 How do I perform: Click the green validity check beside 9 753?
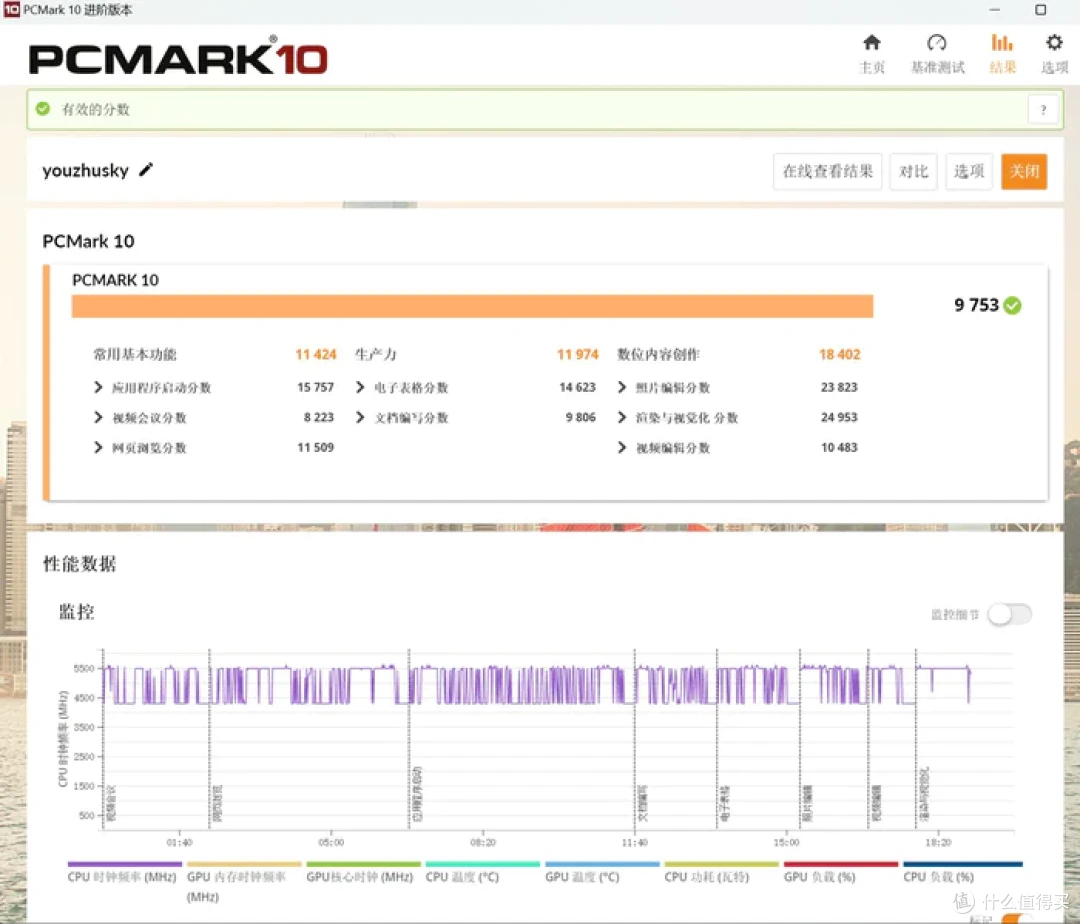pyautogui.click(x=1012, y=305)
